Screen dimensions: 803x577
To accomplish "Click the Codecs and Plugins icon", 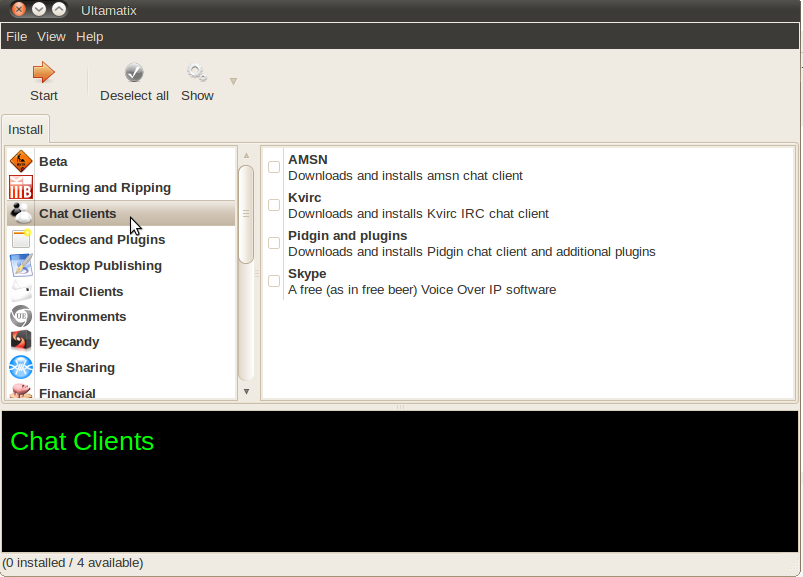I will [x=21, y=239].
